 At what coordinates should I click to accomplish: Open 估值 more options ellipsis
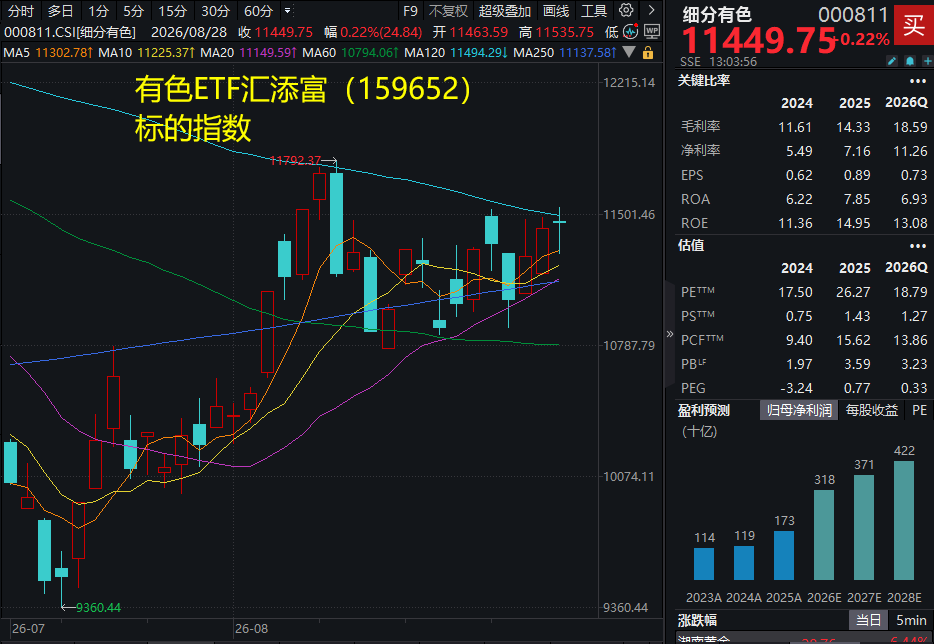[x=917, y=246]
